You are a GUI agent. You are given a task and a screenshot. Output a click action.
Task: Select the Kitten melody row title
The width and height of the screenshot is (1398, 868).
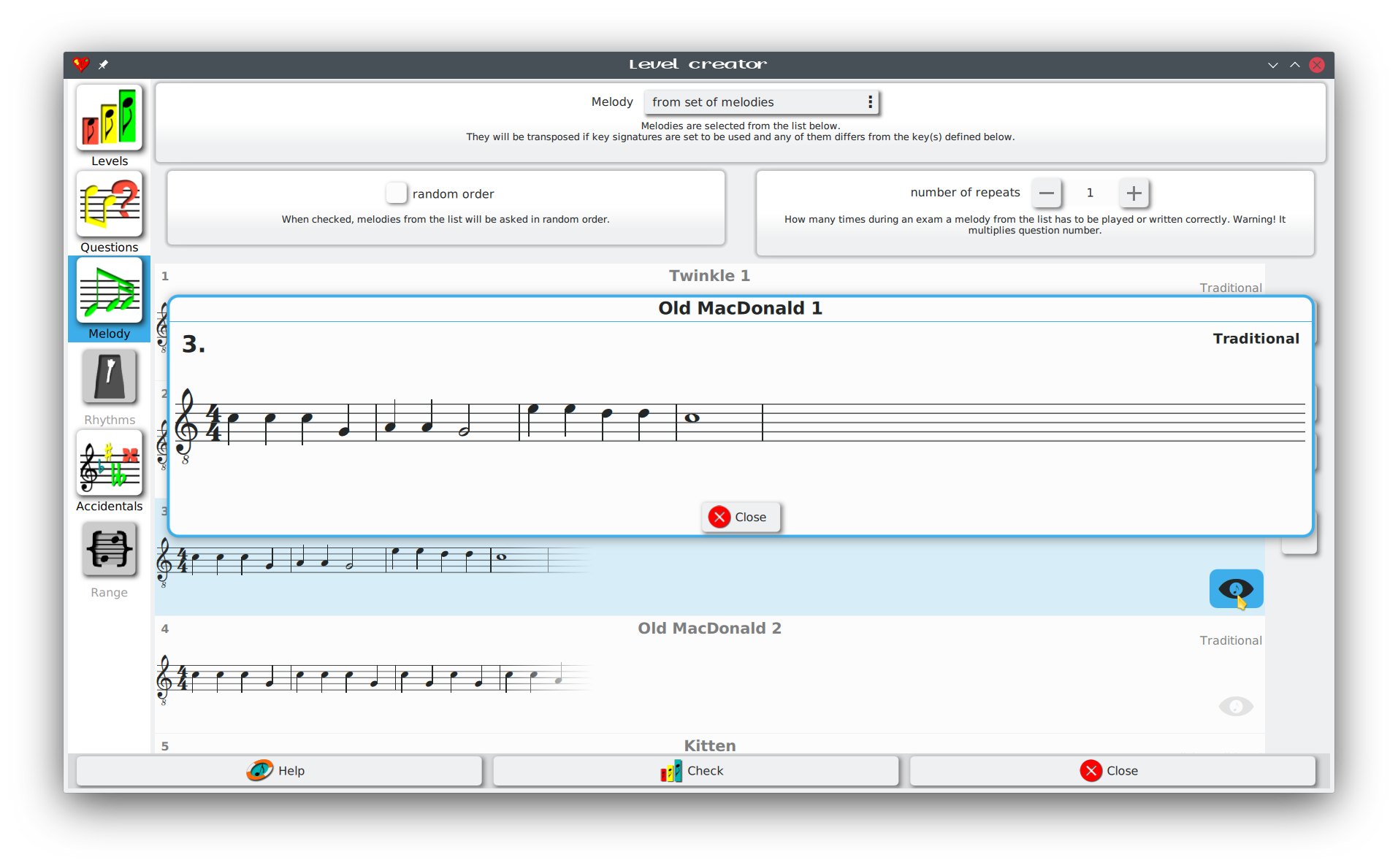(709, 745)
